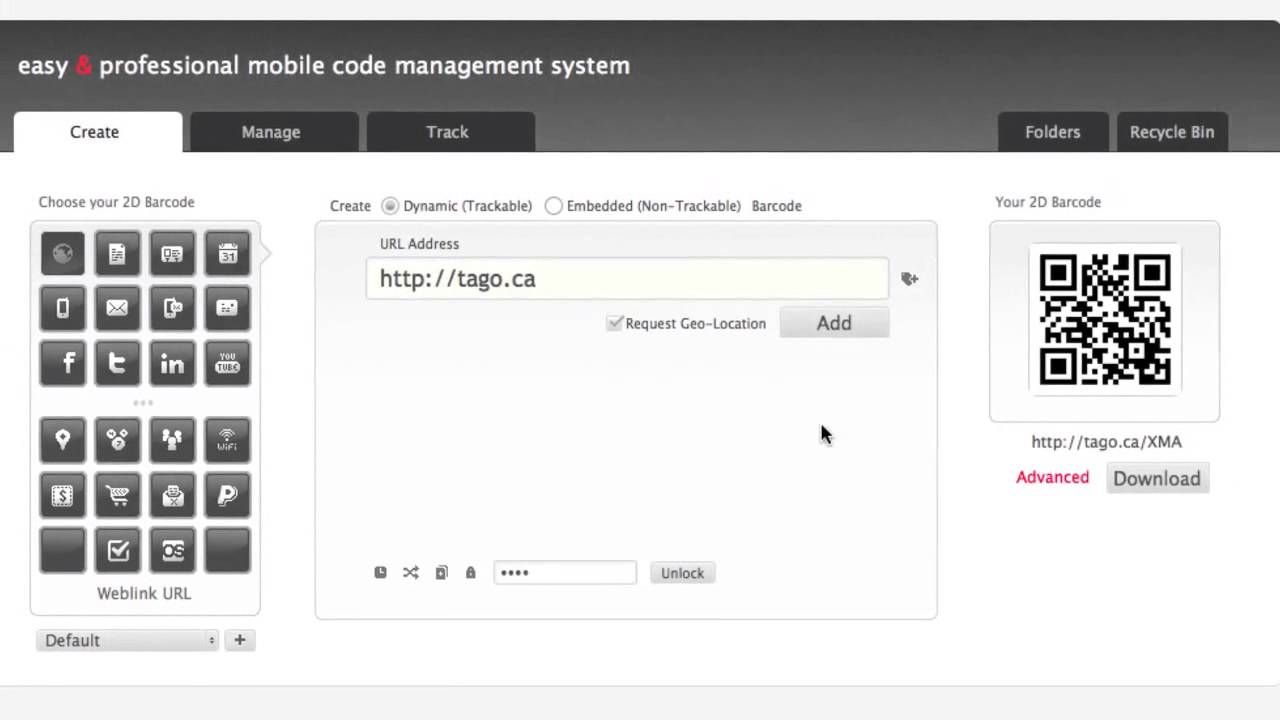Choose the dollar coupon barcode type
1280x720 pixels.
coord(63,495)
